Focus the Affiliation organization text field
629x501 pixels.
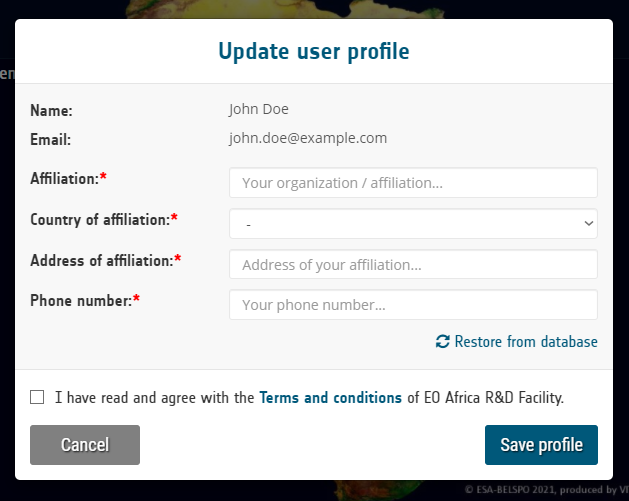click(413, 183)
